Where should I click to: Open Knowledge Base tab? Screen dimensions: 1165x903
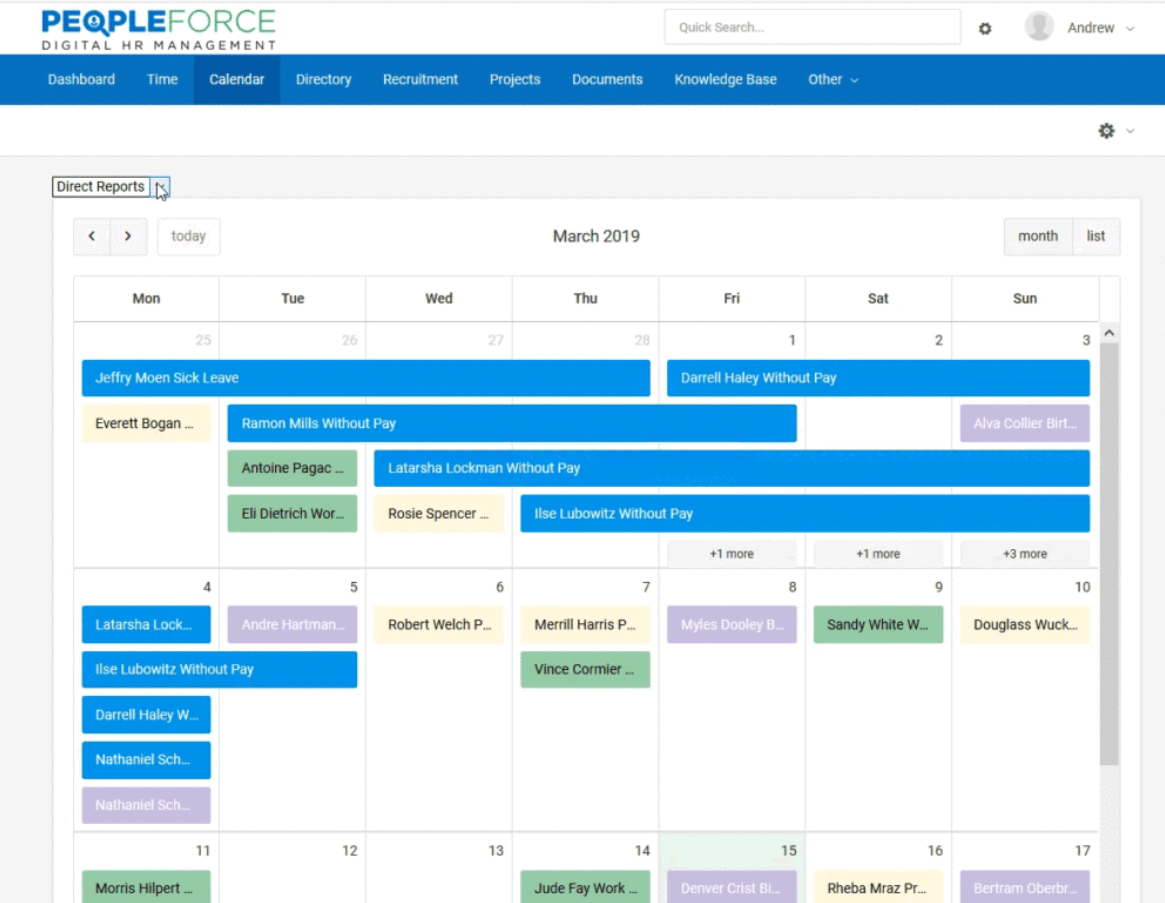[725, 80]
